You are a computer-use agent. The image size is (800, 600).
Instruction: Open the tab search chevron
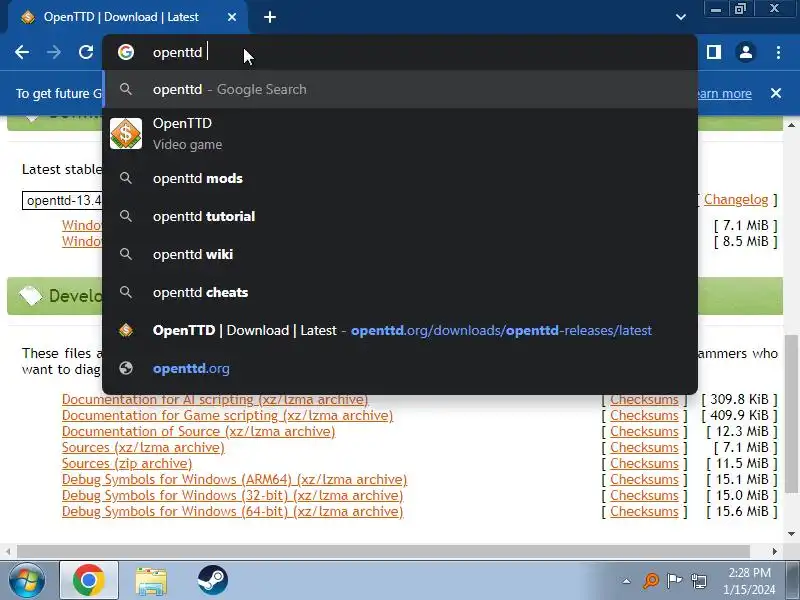click(681, 17)
